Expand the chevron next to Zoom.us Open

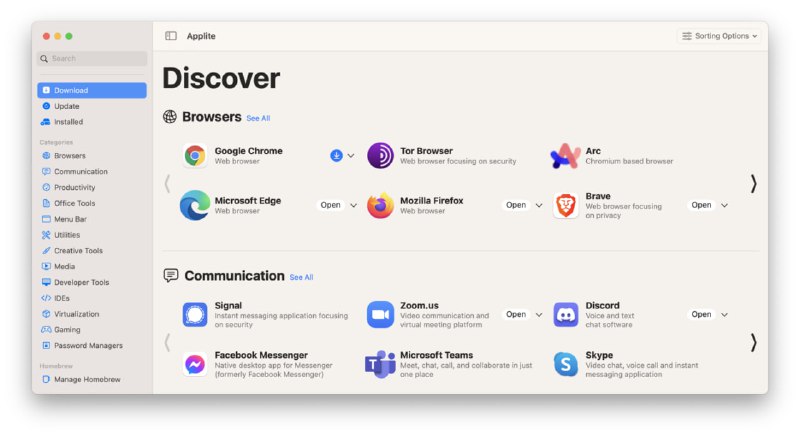point(539,314)
